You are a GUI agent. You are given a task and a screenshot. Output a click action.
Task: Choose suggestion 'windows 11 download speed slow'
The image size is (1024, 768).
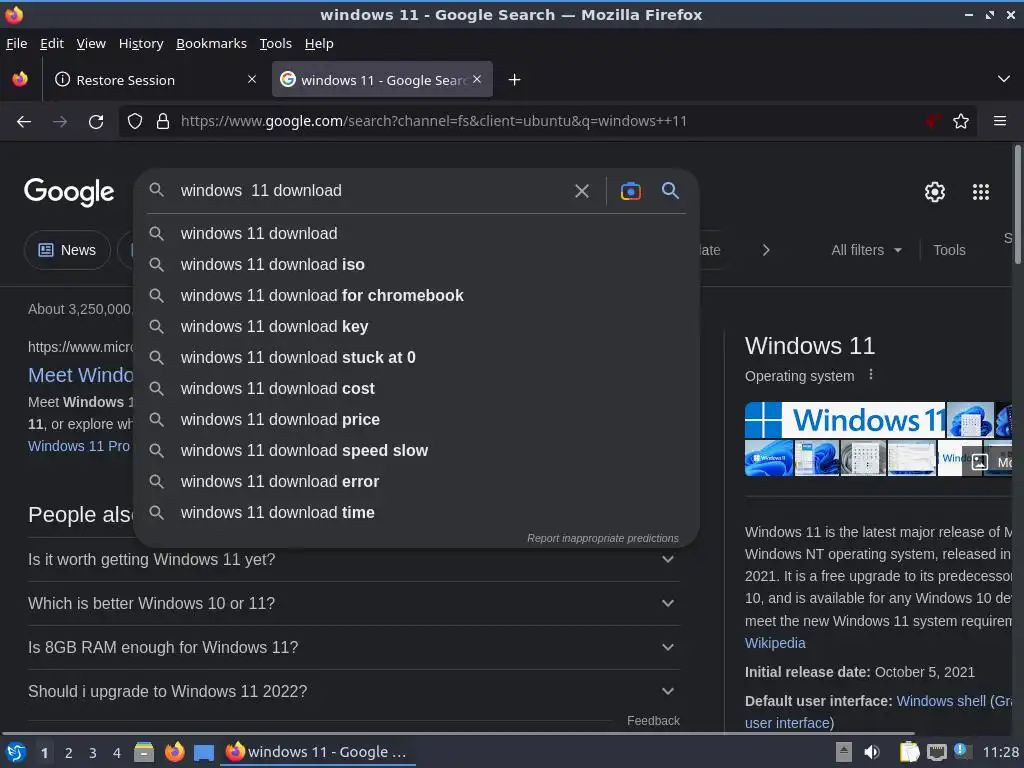417,451
